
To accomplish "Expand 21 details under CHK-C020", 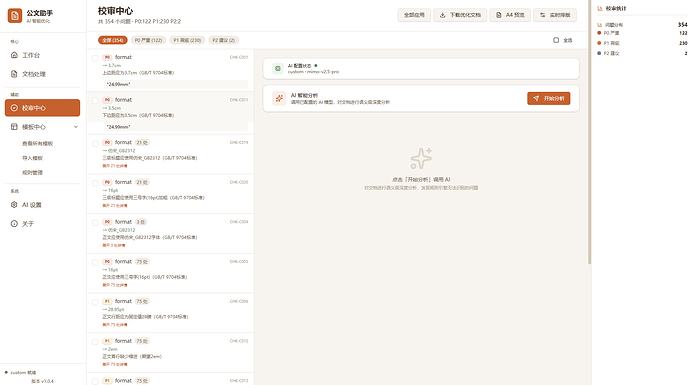I will [x=115, y=205].
